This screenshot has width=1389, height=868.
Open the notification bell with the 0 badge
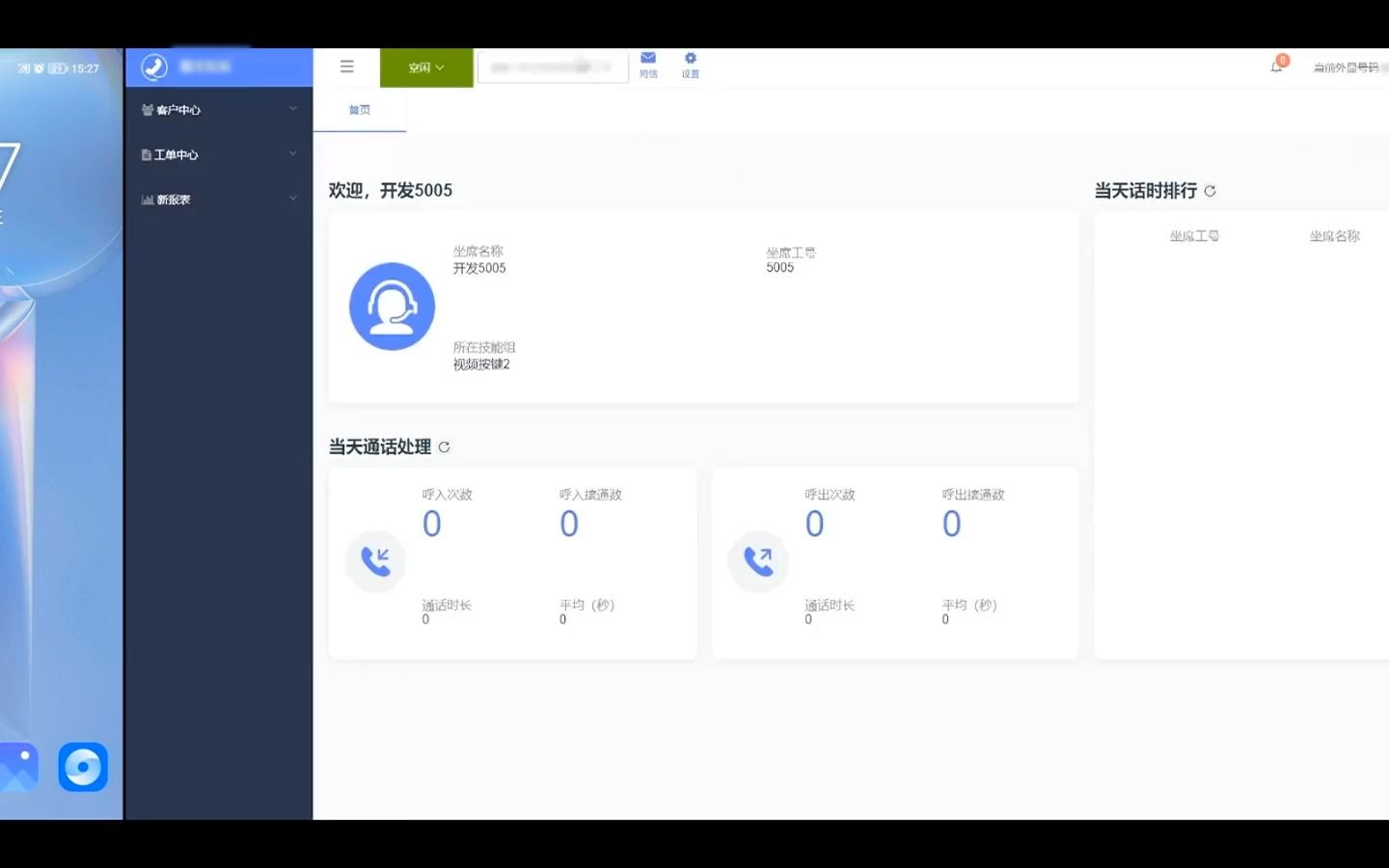tap(1278, 65)
